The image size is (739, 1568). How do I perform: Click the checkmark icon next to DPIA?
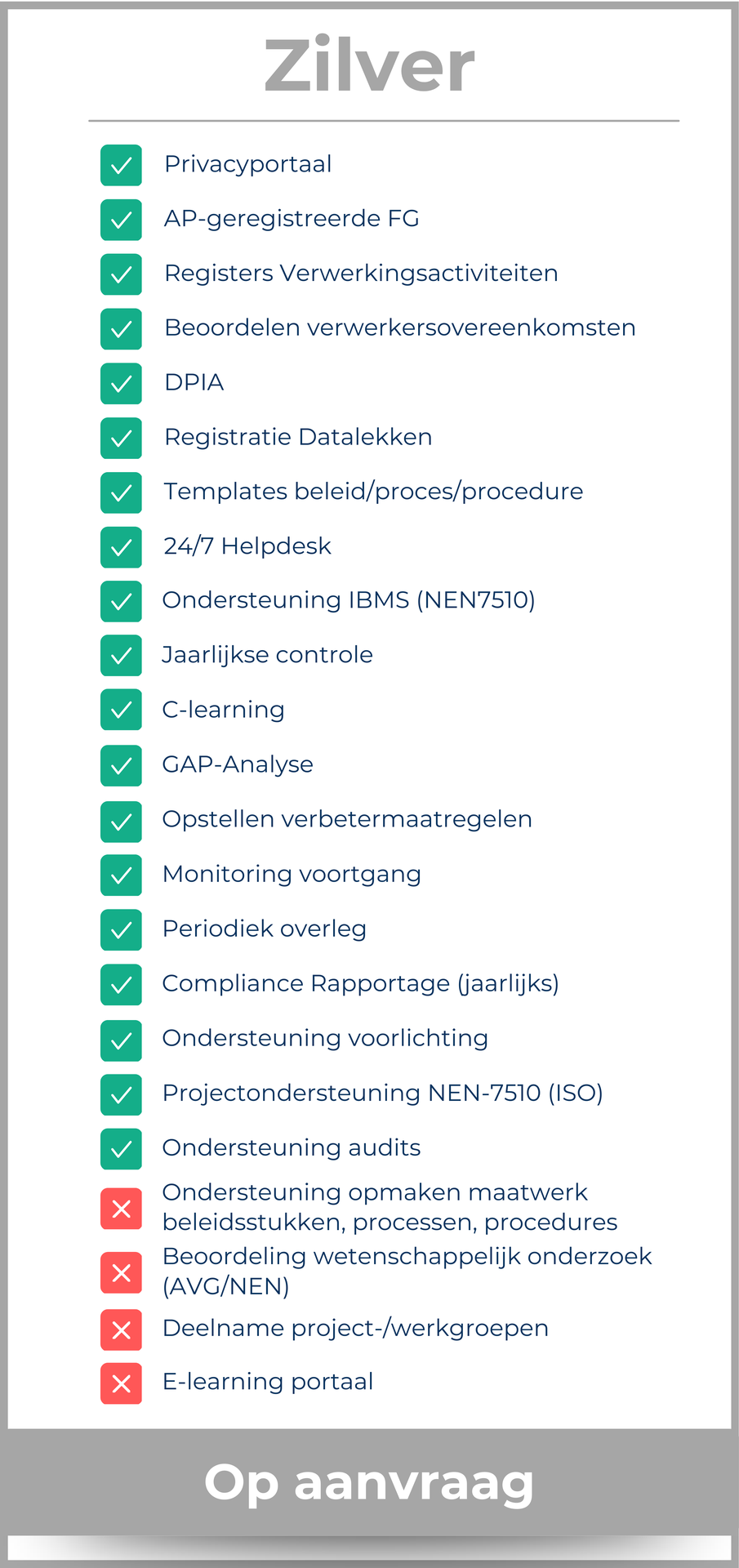click(121, 383)
